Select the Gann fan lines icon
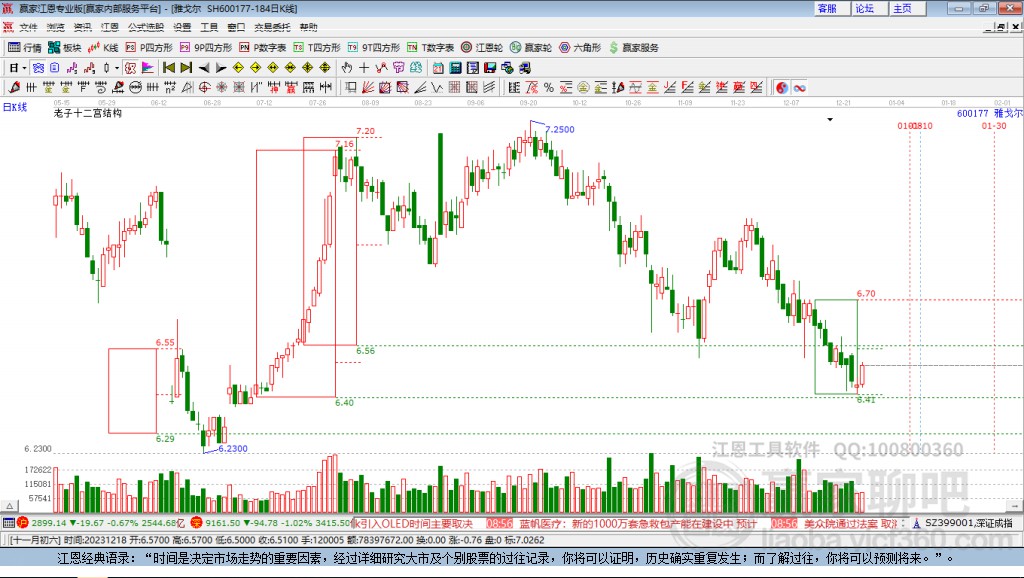This screenshot has height=578, width=1024. tap(369, 87)
